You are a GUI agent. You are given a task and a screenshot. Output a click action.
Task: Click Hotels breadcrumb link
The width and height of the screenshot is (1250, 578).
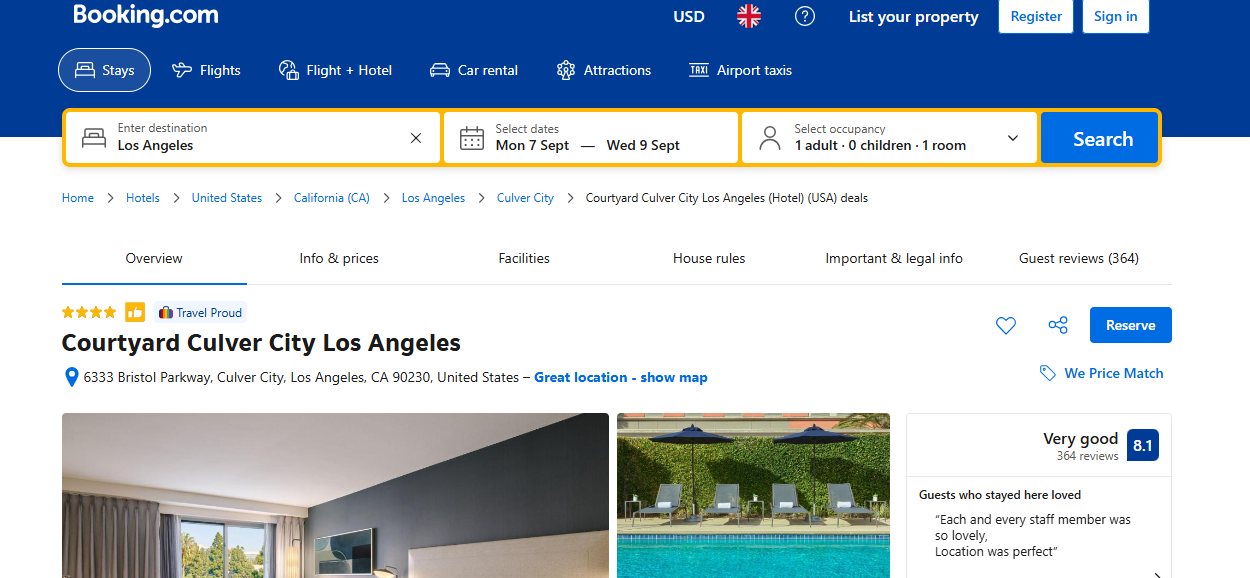143,198
